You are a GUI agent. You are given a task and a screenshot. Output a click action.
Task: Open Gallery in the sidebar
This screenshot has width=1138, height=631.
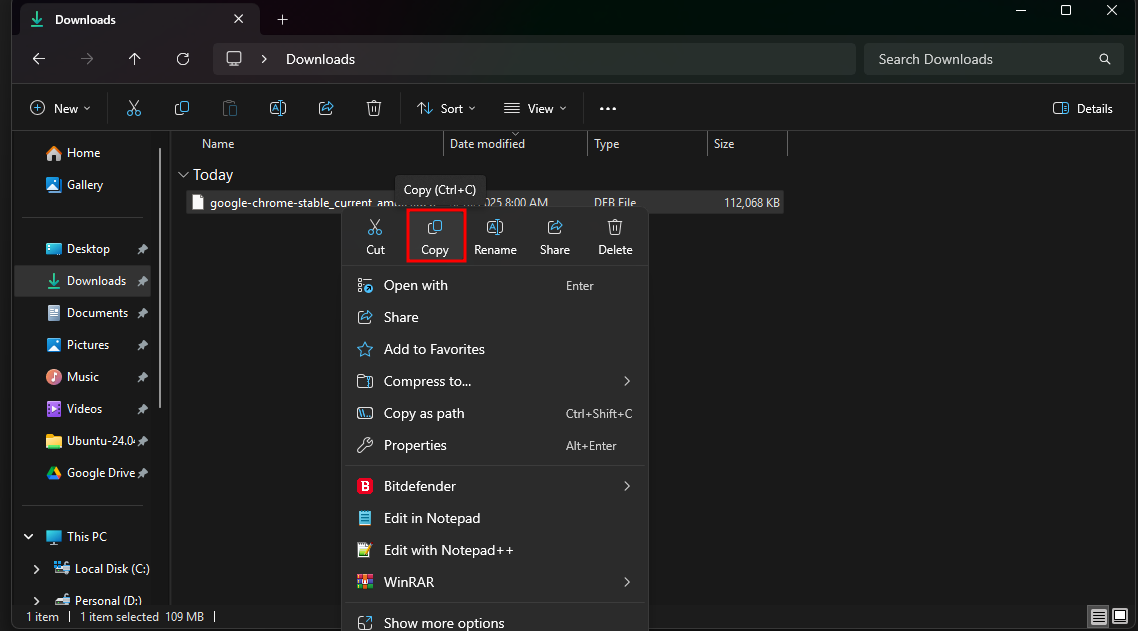(83, 184)
